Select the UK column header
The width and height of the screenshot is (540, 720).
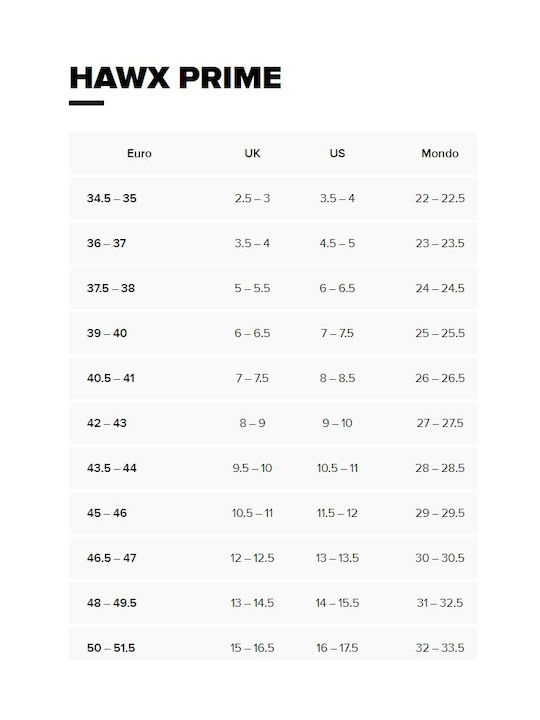[x=252, y=153]
